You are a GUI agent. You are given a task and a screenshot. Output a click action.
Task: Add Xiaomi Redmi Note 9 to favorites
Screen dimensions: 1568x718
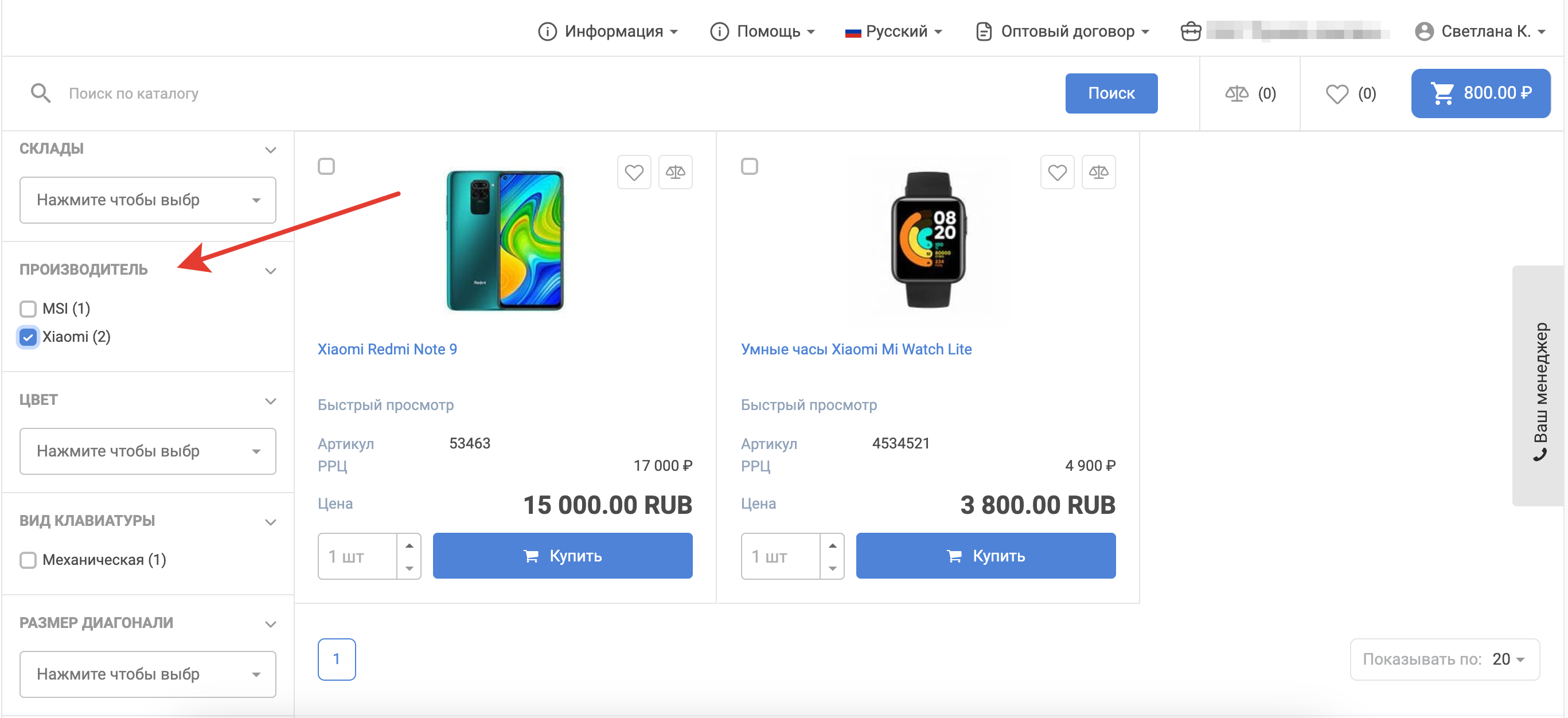click(x=634, y=173)
